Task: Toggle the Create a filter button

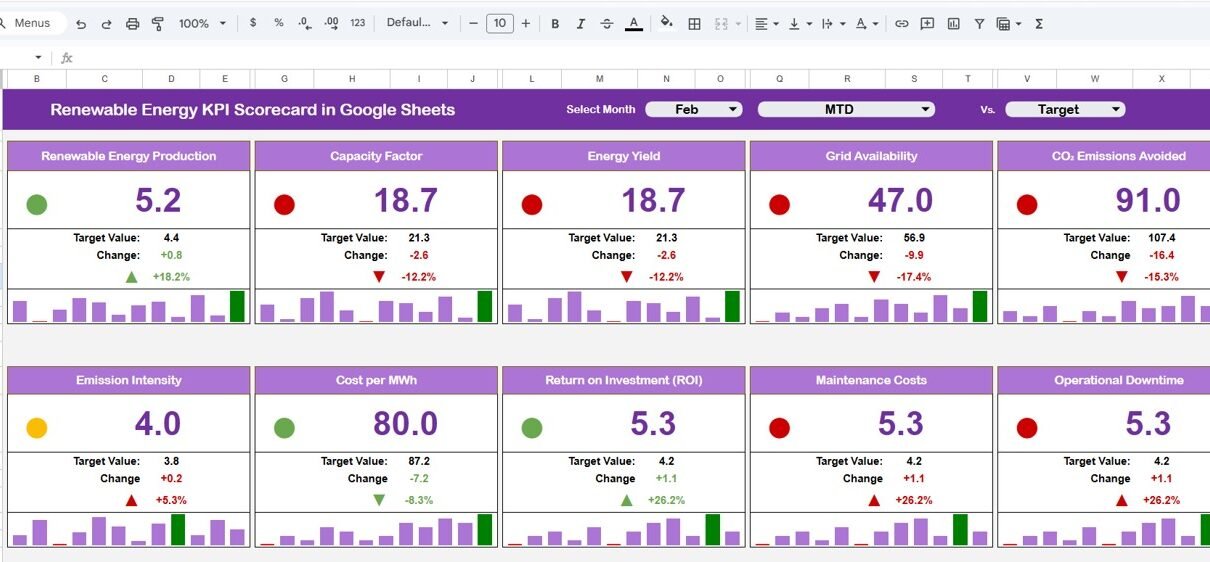Action: (x=979, y=23)
